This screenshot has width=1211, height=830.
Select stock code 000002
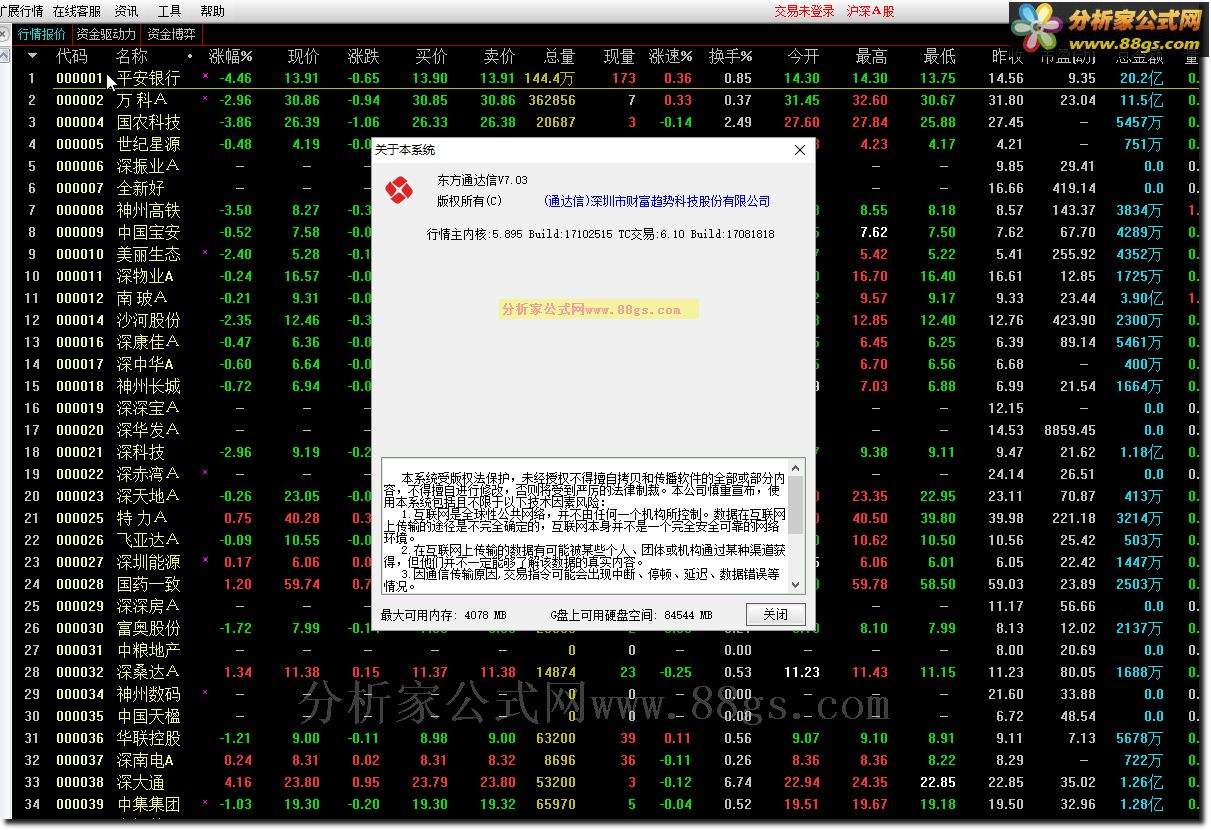coord(80,100)
